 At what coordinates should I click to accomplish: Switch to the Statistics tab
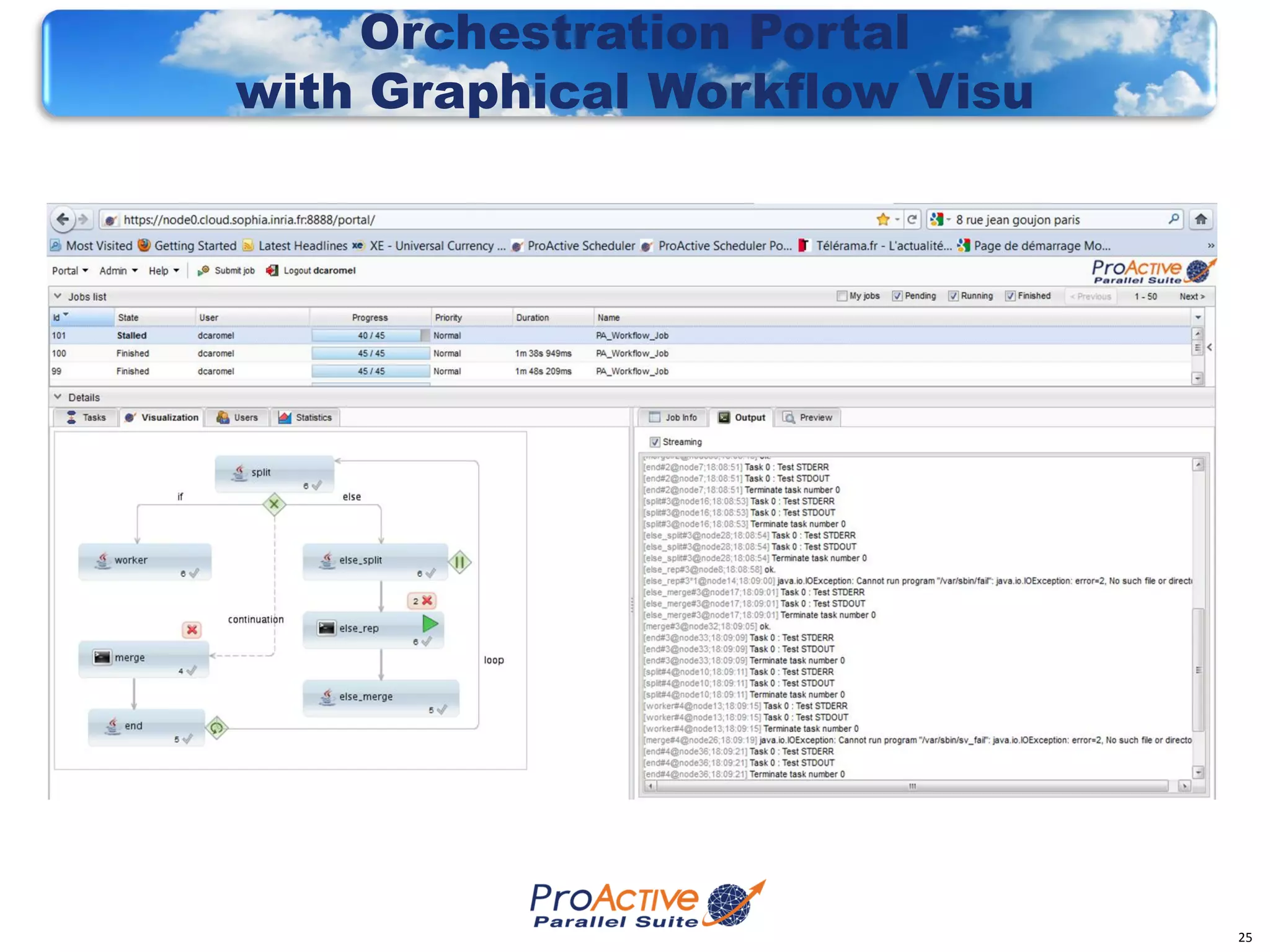(306, 418)
